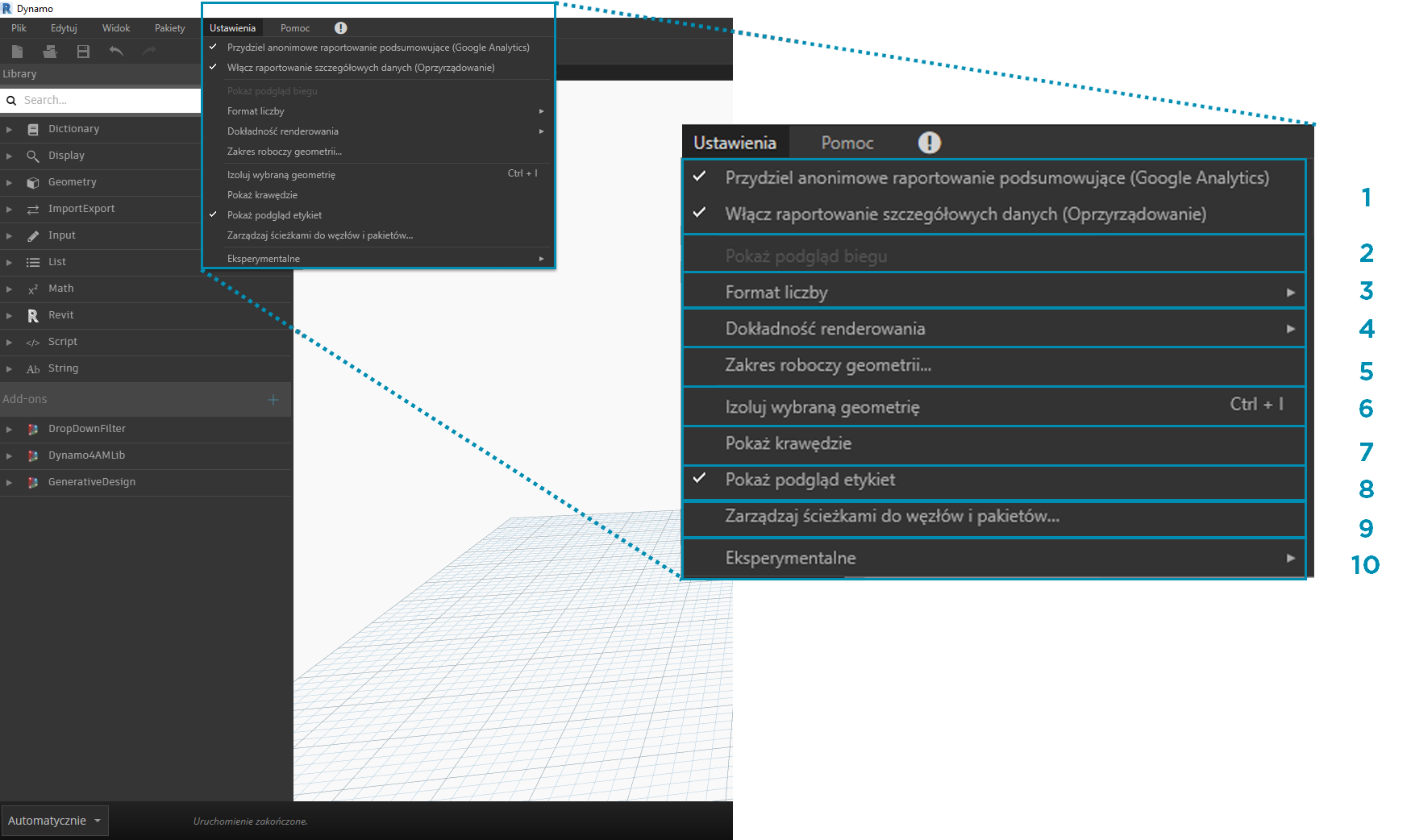Open the Pomoc menu in the Dynamo window

click(x=295, y=28)
